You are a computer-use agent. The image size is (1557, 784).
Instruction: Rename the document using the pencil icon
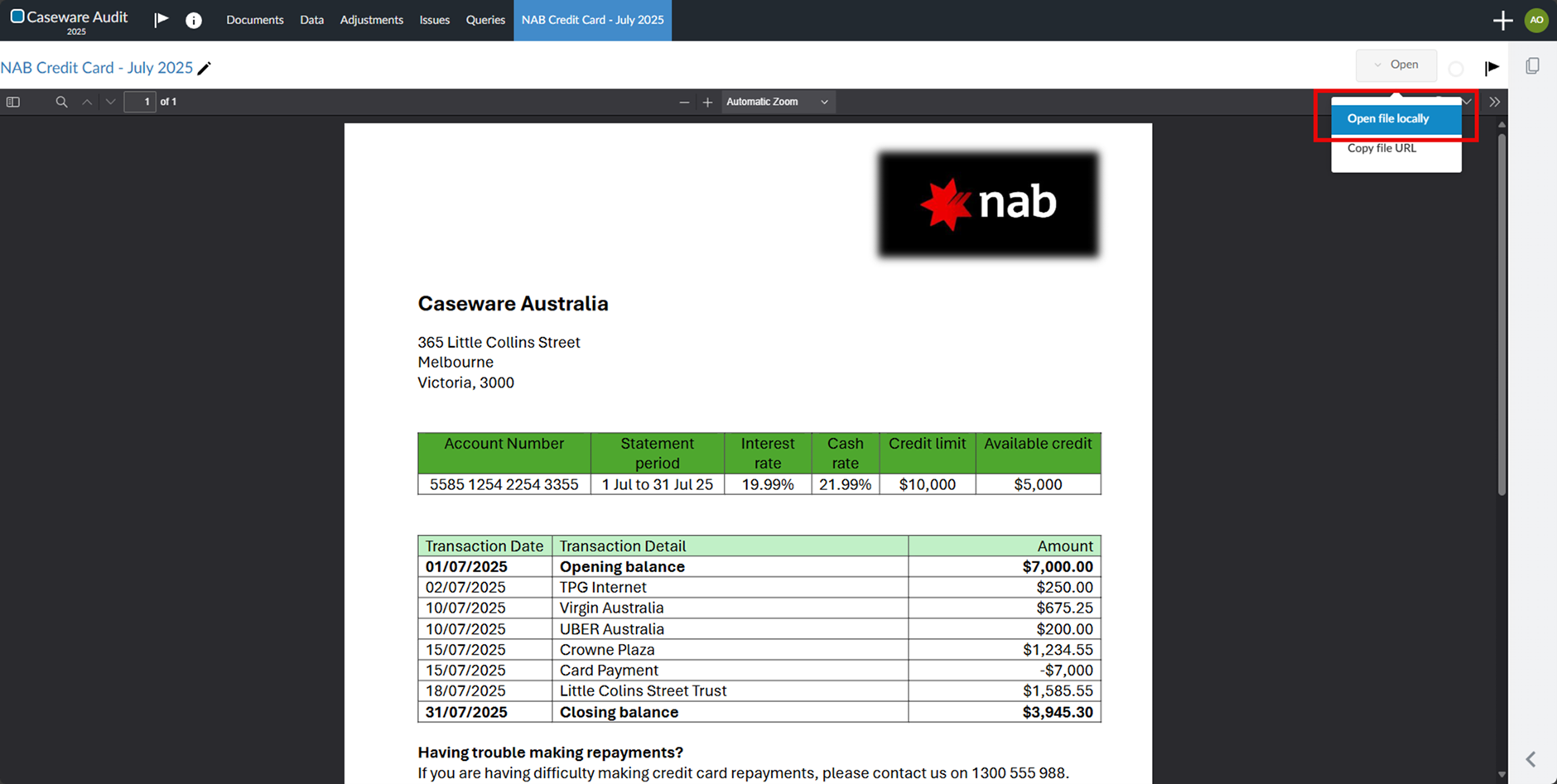point(204,68)
